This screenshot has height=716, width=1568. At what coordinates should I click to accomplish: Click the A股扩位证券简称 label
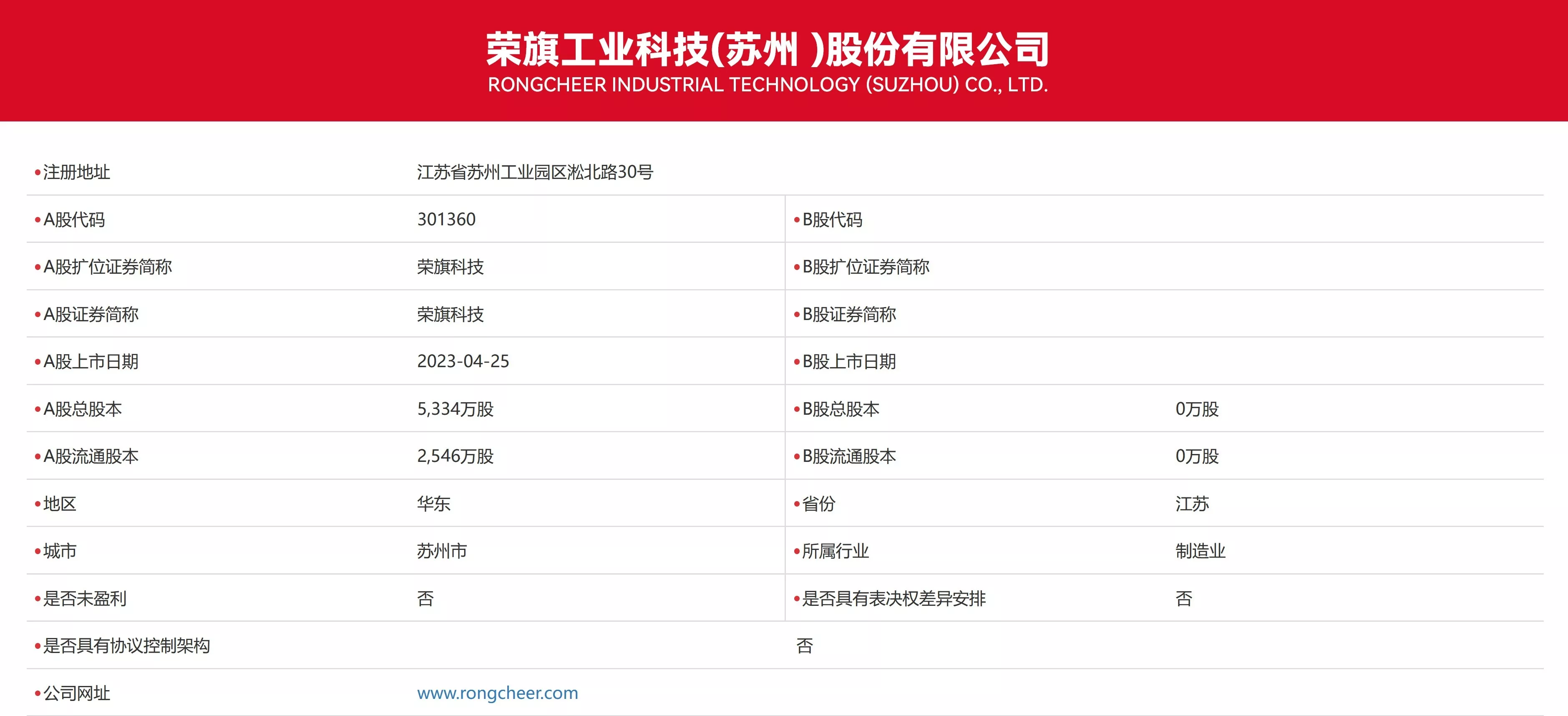pyautogui.click(x=108, y=267)
